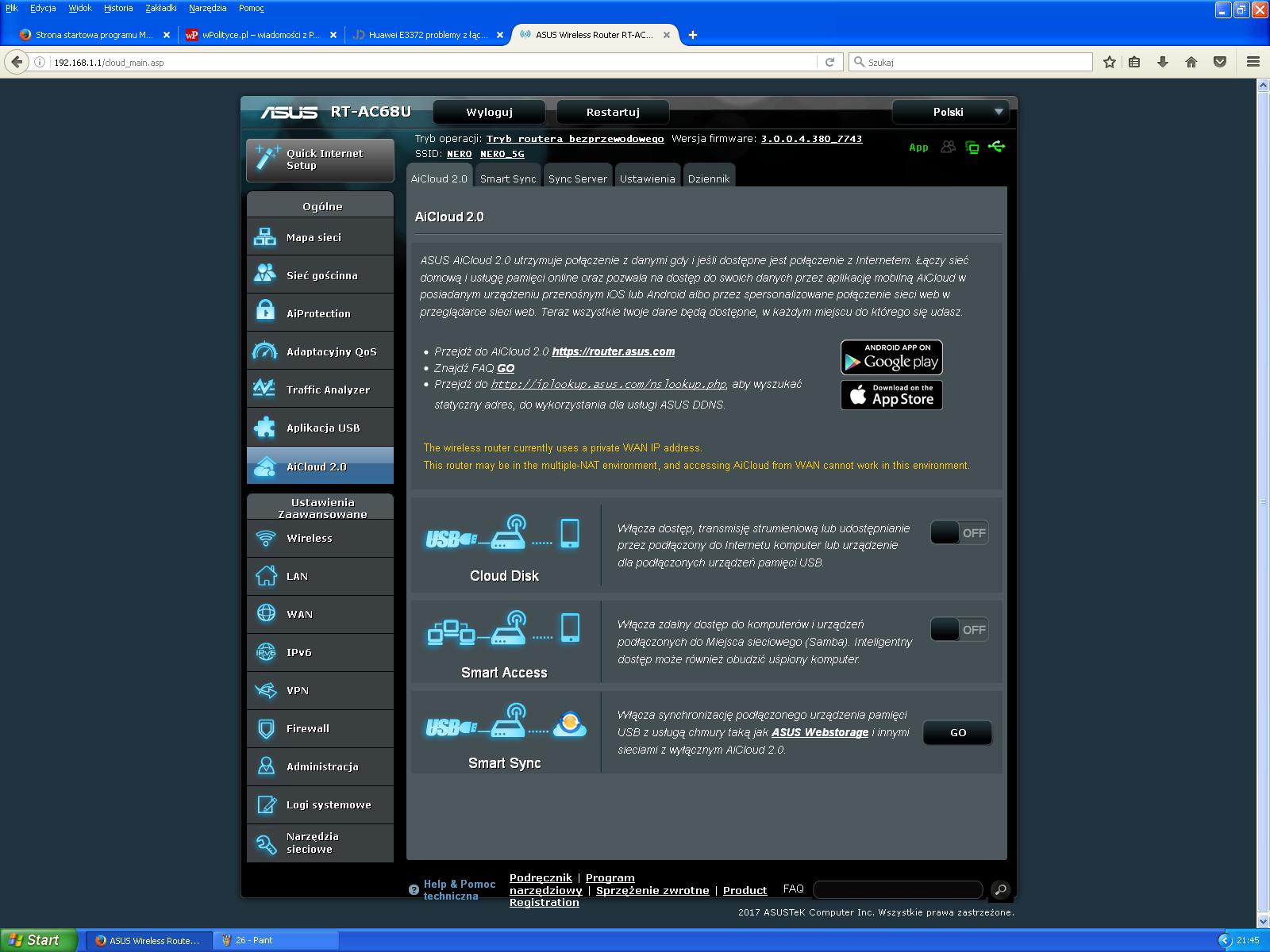The width and height of the screenshot is (1270, 952).
Task: Click the Firewall shield icon
Action: pyautogui.click(x=265, y=728)
